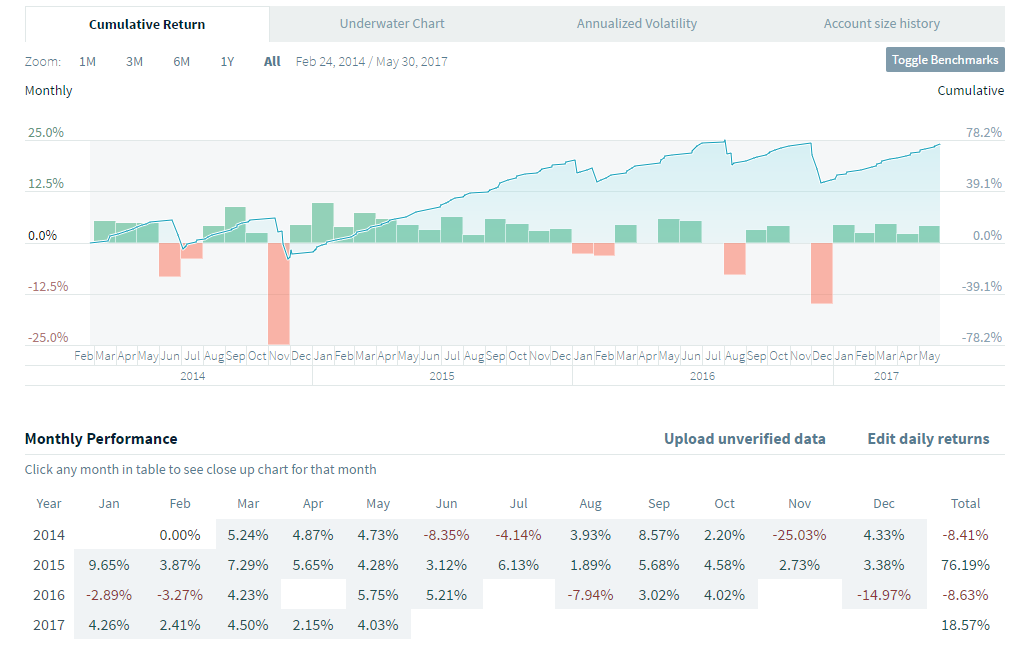This screenshot has width=1019, height=647.
Task: Select the December 2016 -14.97% cell
Action: 884,595
